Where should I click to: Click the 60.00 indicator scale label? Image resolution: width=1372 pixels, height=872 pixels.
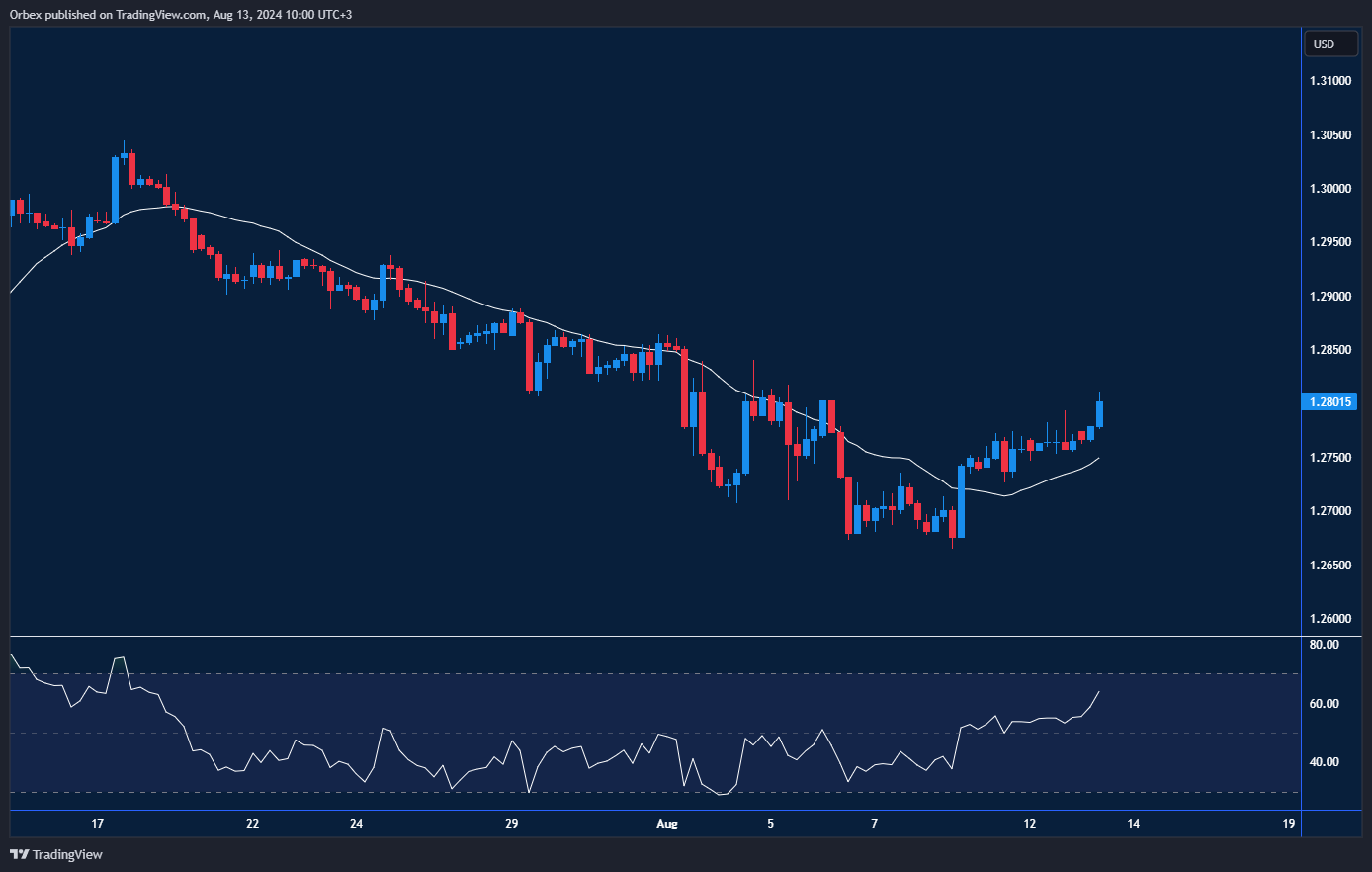point(1324,704)
